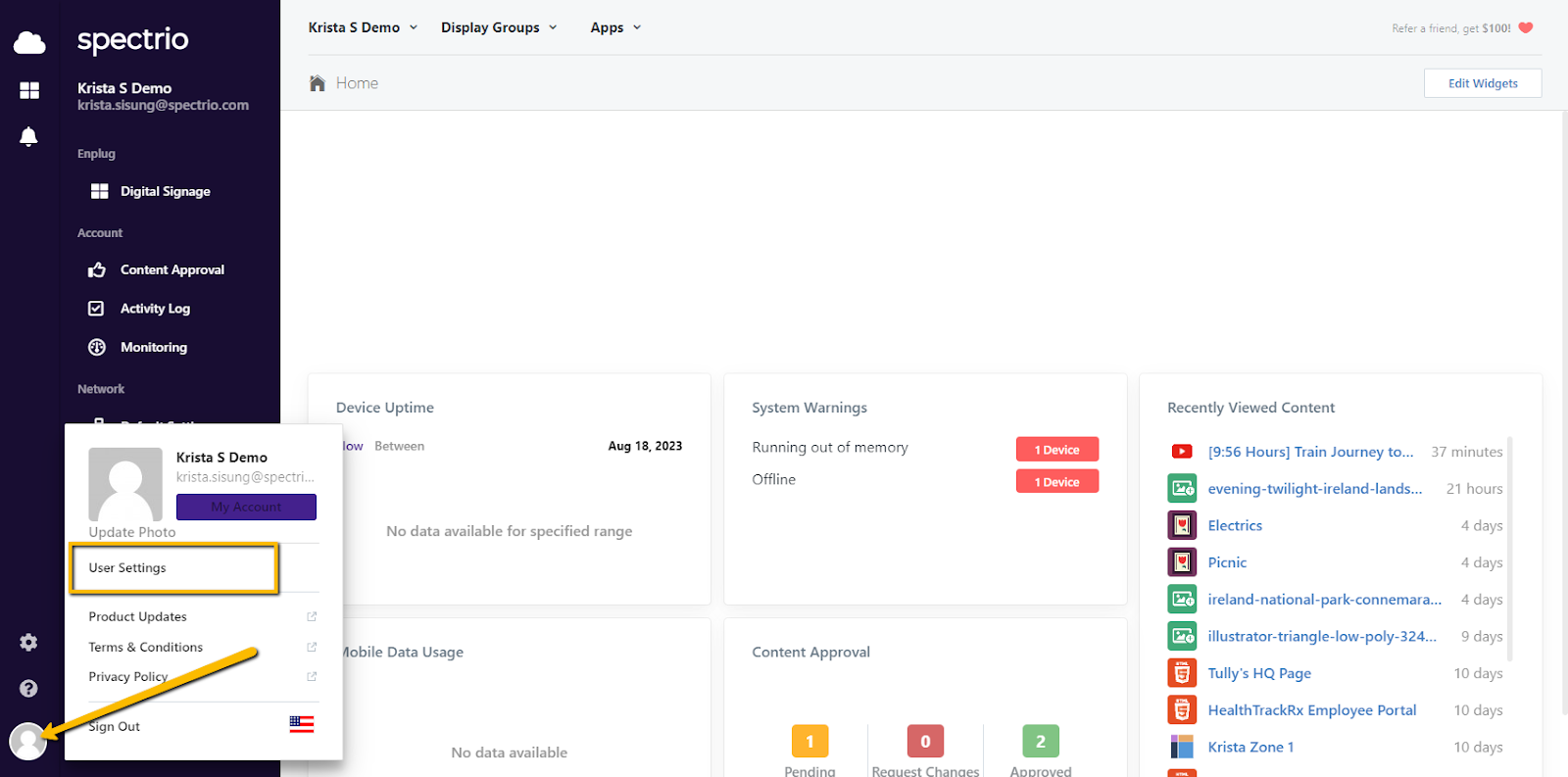Click the Home house icon in breadcrumb

[x=318, y=83]
